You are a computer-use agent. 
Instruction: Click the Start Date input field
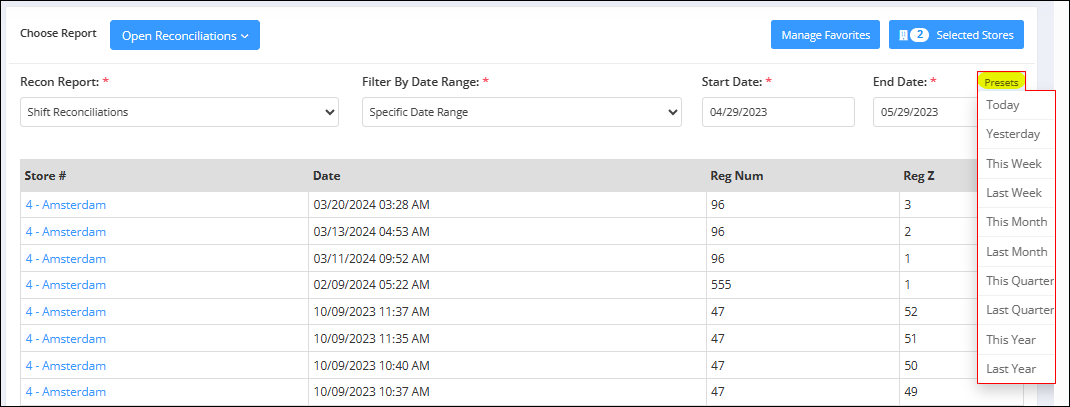point(778,112)
